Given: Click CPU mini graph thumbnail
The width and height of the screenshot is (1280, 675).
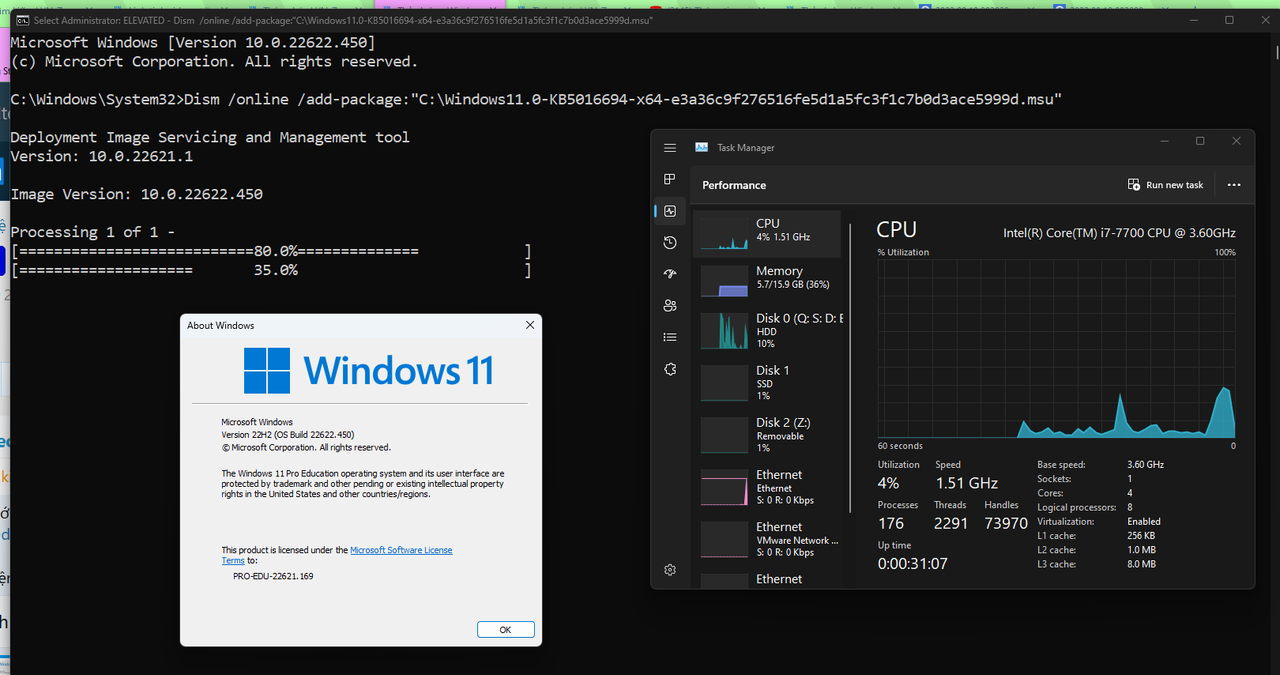Looking at the screenshot, I should pyautogui.click(x=724, y=232).
